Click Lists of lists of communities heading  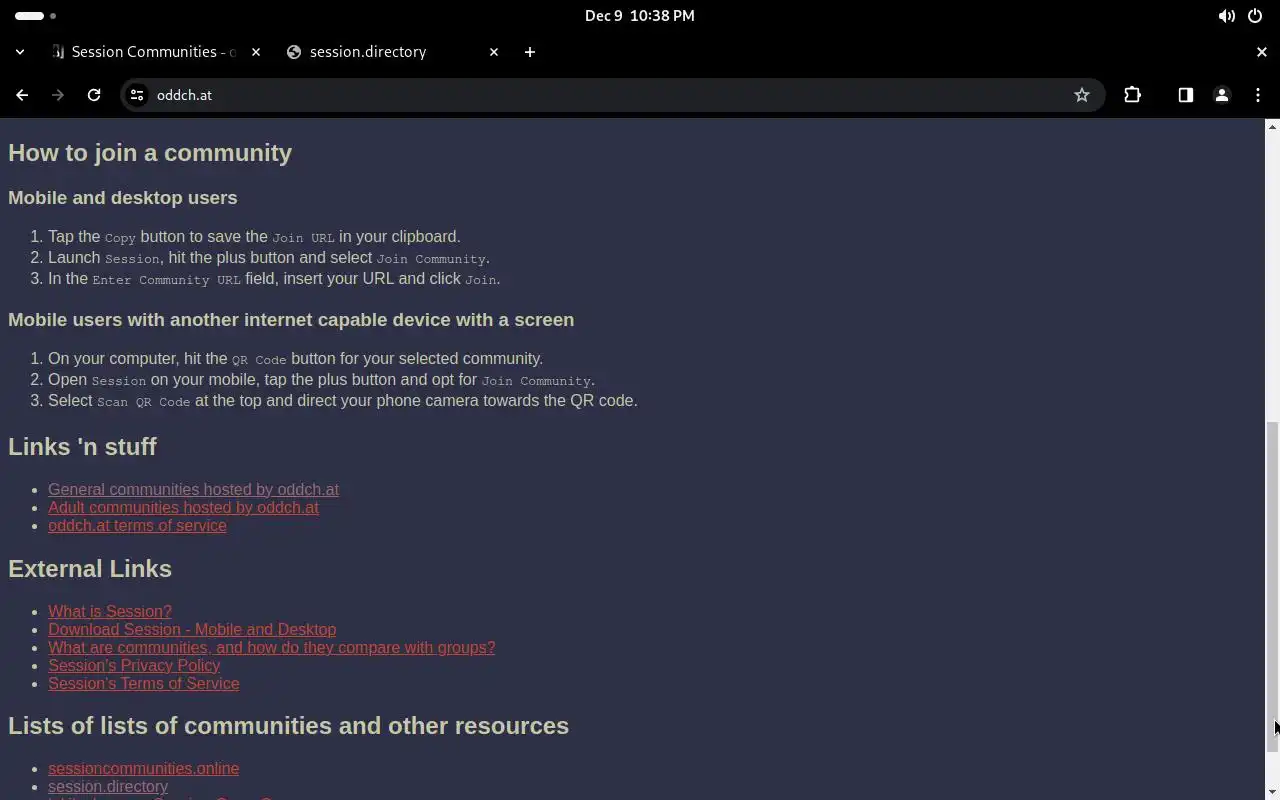point(288,725)
